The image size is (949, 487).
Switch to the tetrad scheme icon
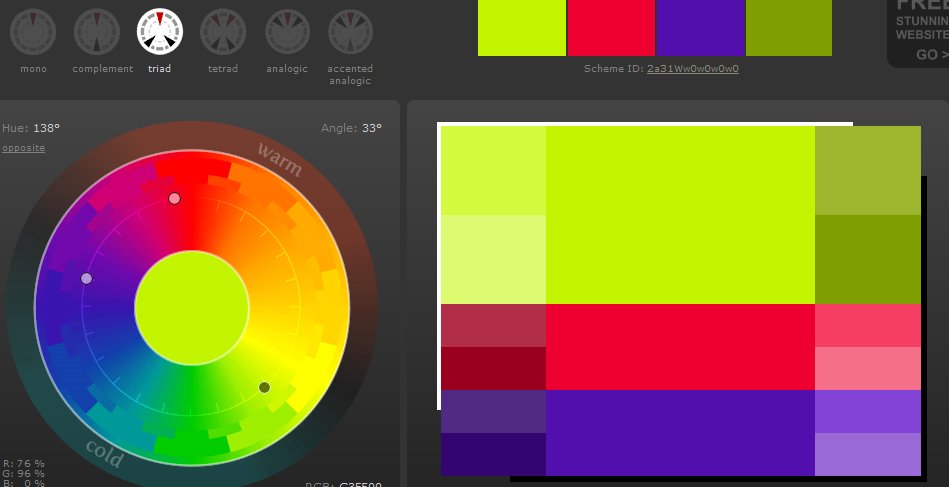223,31
